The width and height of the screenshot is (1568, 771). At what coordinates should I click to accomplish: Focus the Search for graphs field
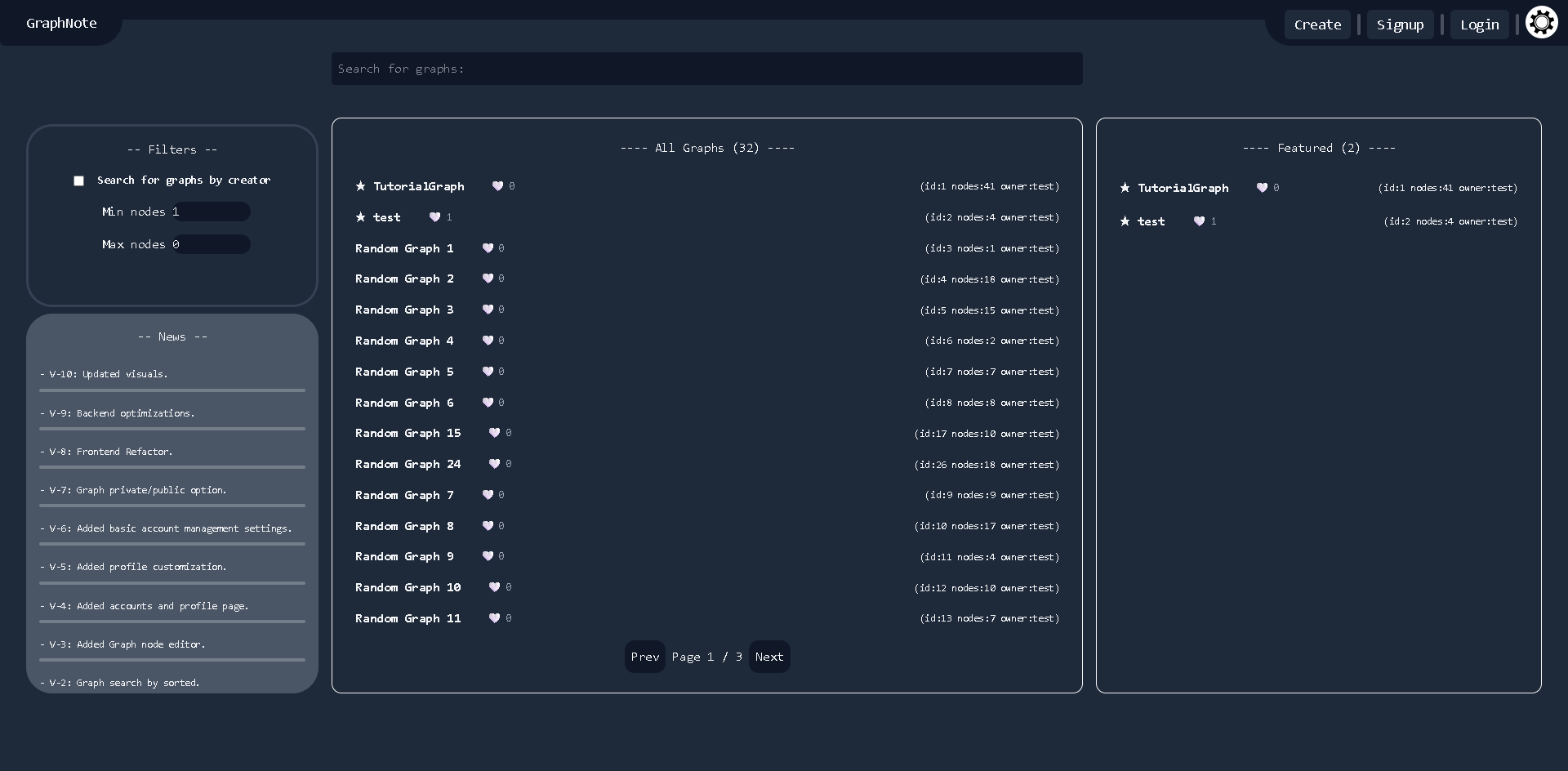[x=707, y=69]
